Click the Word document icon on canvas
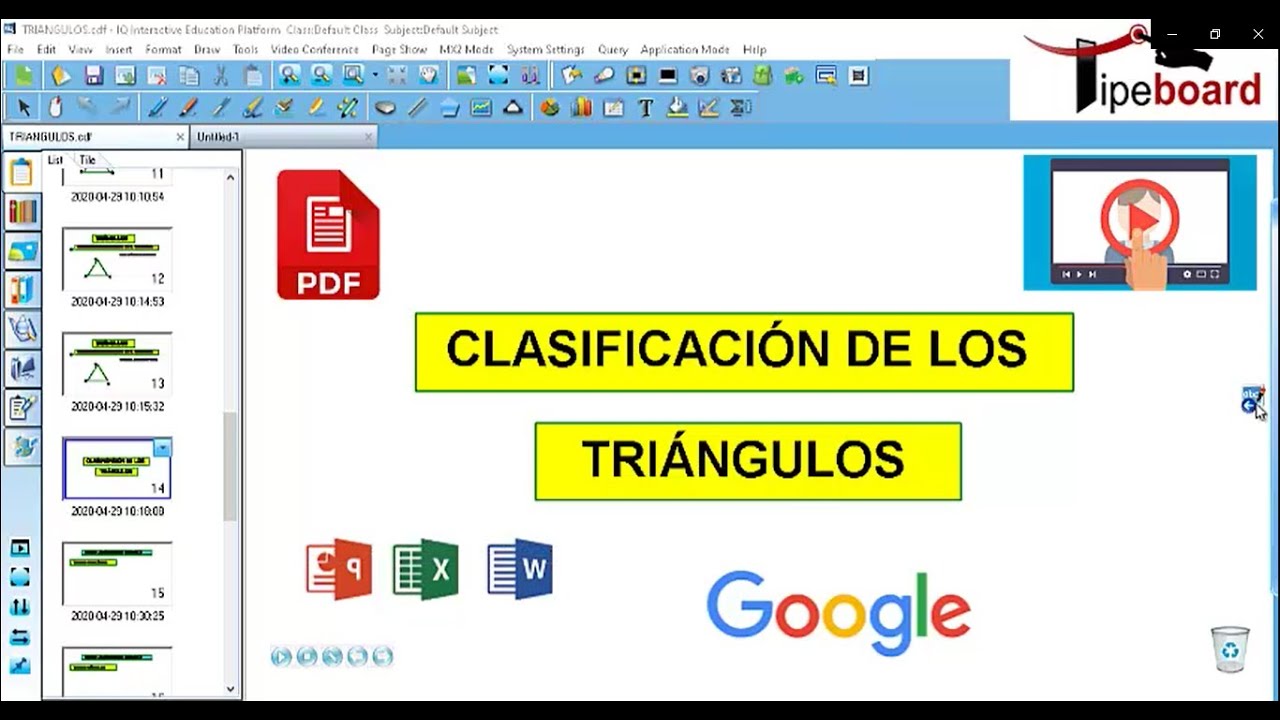 pos(520,570)
